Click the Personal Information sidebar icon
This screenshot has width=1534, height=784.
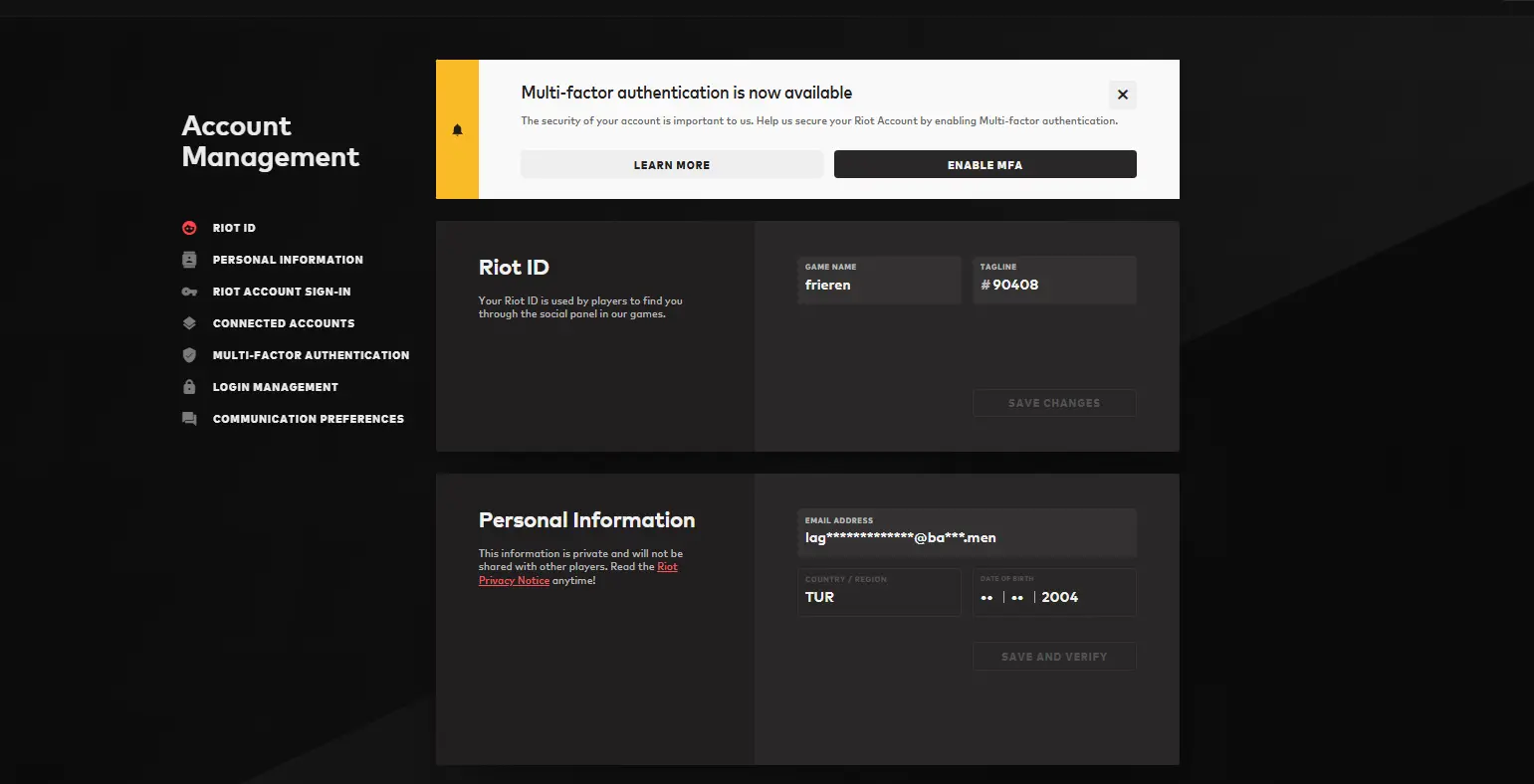point(189,260)
